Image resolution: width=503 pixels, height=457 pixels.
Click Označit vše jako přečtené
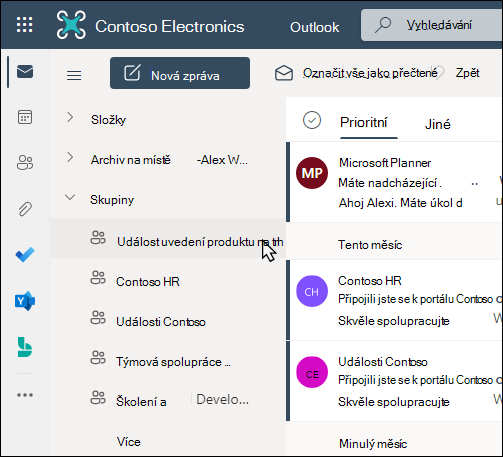[x=370, y=73]
